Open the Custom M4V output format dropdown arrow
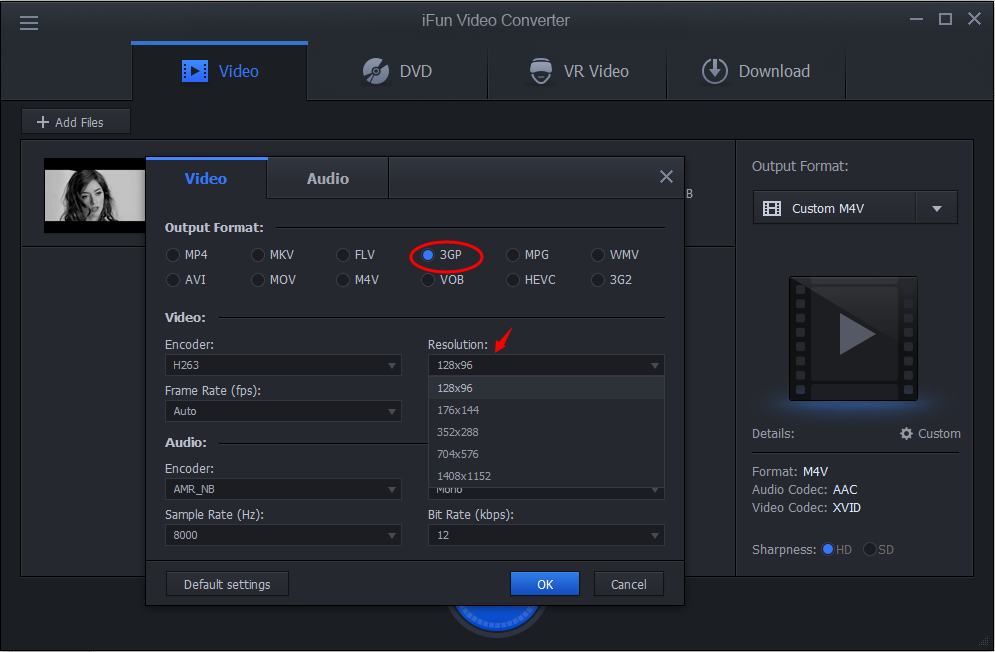This screenshot has width=995, height=652. [x=937, y=208]
